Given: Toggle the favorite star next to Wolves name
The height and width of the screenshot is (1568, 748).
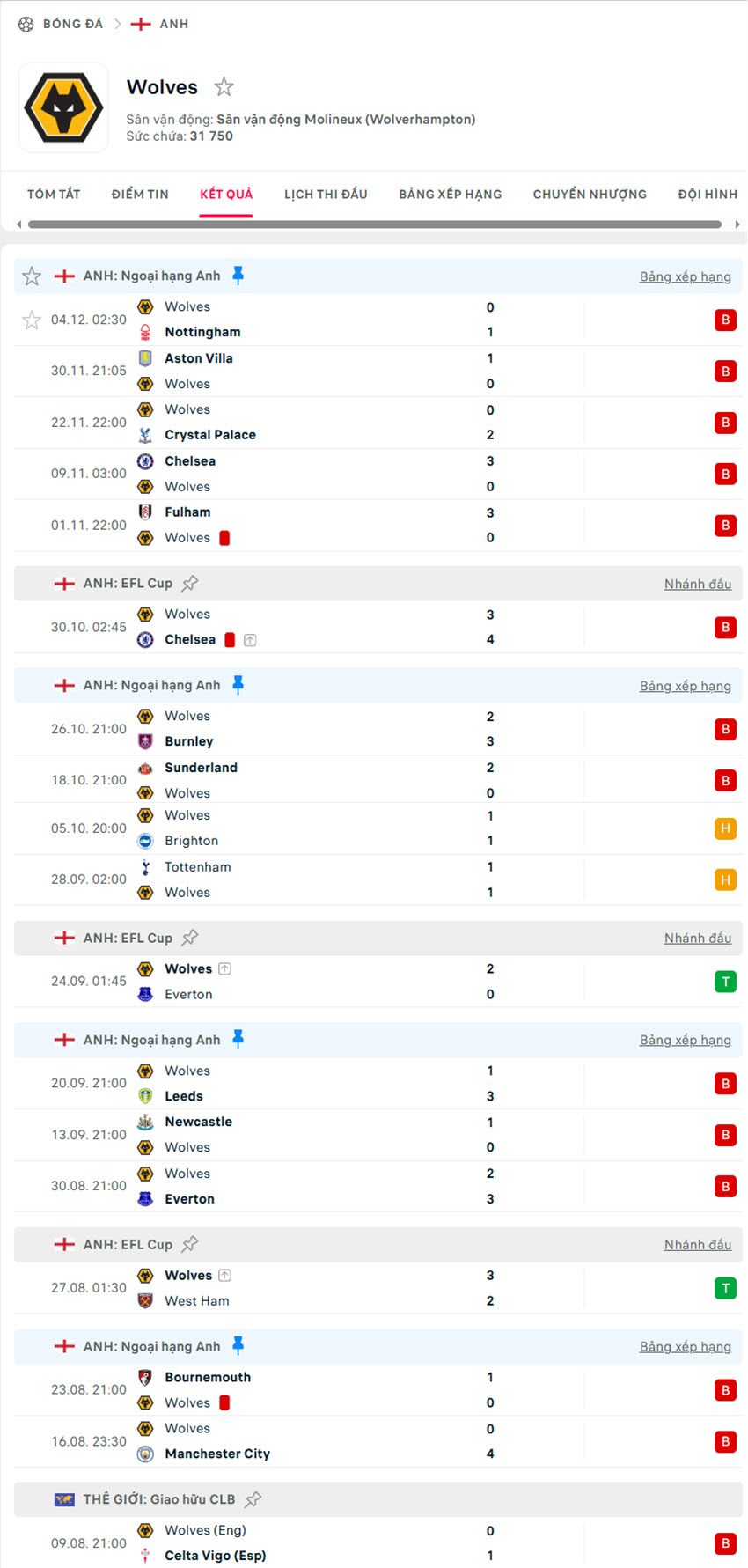Looking at the screenshot, I should (x=224, y=86).
